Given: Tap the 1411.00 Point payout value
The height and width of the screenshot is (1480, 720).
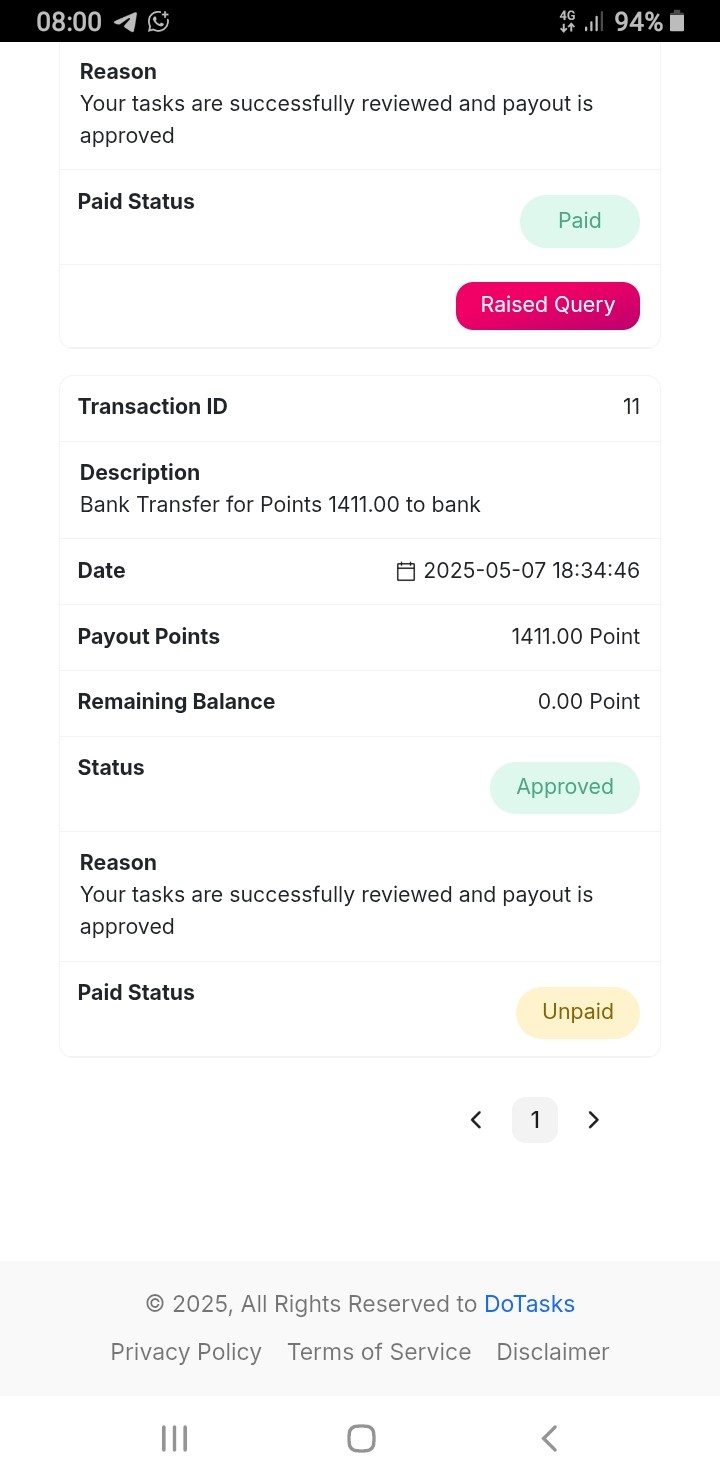Looking at the screenshot, I should click(575, 637).
